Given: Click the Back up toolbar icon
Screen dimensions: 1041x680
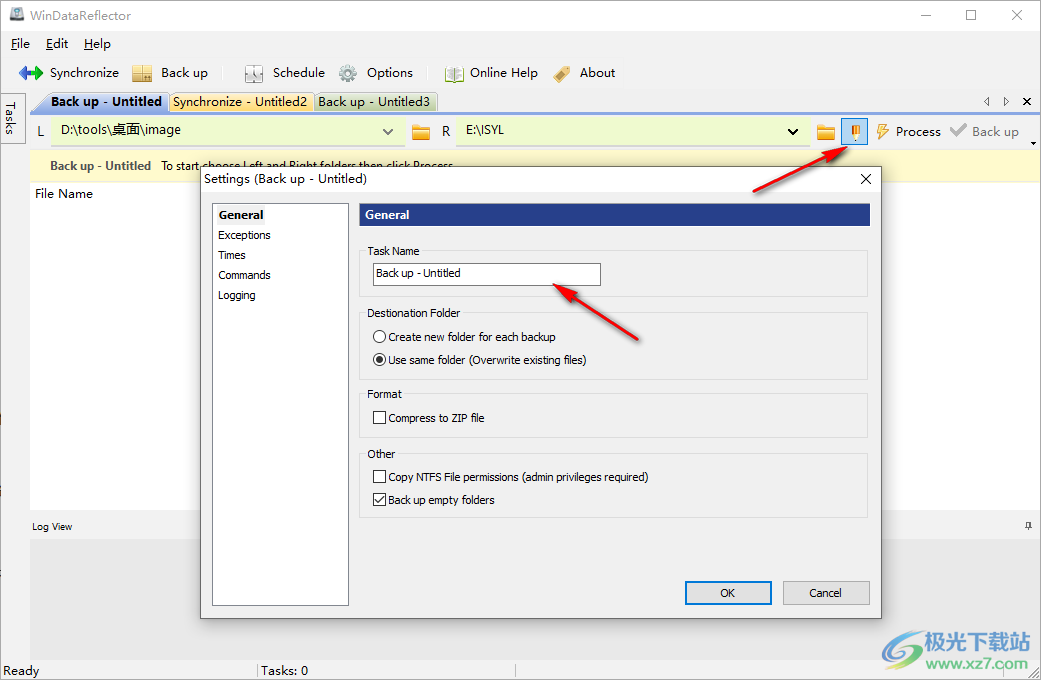Looking at the screenshot, I should (x=143, y=73).
